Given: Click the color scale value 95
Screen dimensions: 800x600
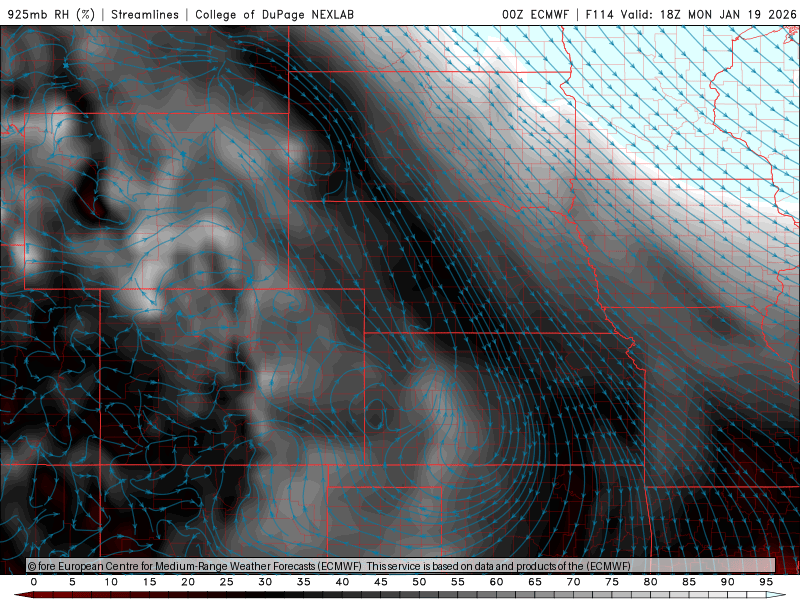Looking at the screenshot, I should 766,582.
